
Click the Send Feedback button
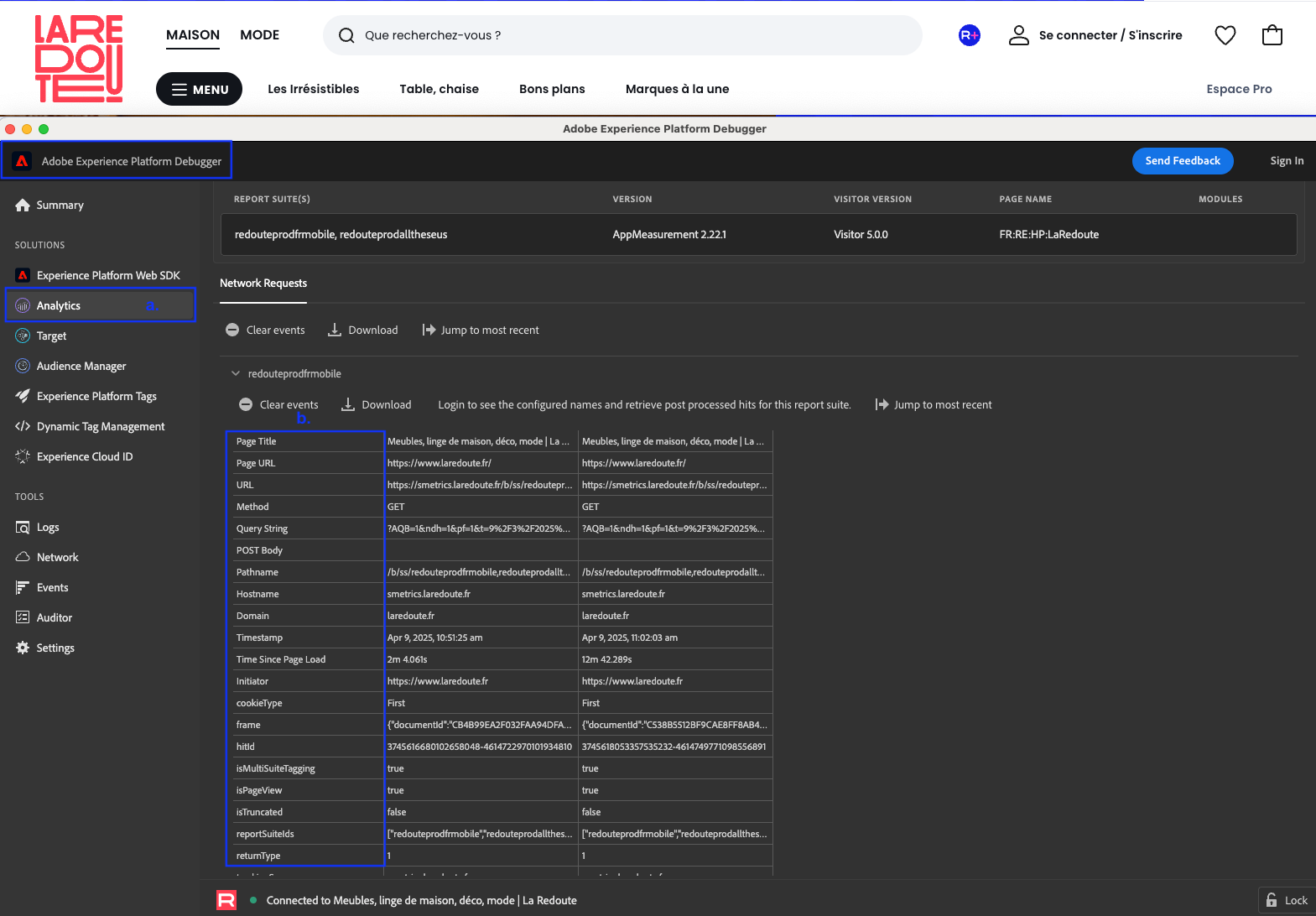1182,161
